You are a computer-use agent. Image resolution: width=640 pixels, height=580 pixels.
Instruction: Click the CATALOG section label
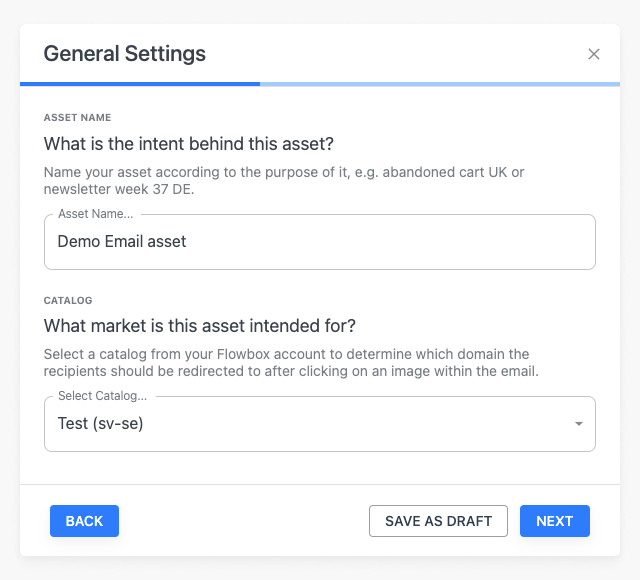pyautogui.click(x=68, y=300)
